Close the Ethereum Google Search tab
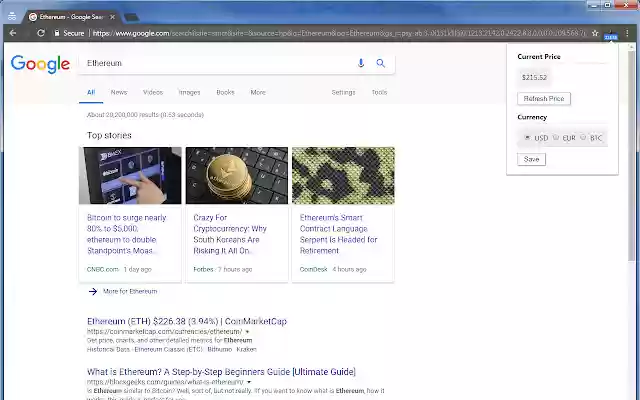 tap(112, 17)
